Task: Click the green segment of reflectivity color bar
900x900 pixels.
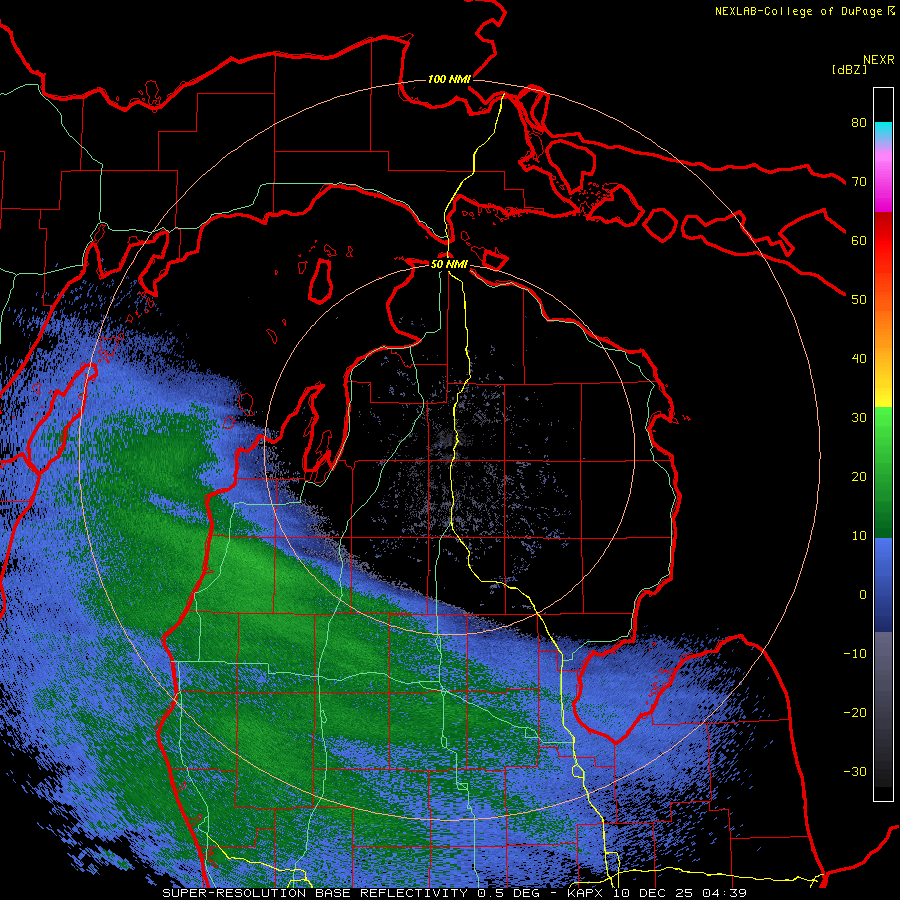Action: (x=883, y=472)
